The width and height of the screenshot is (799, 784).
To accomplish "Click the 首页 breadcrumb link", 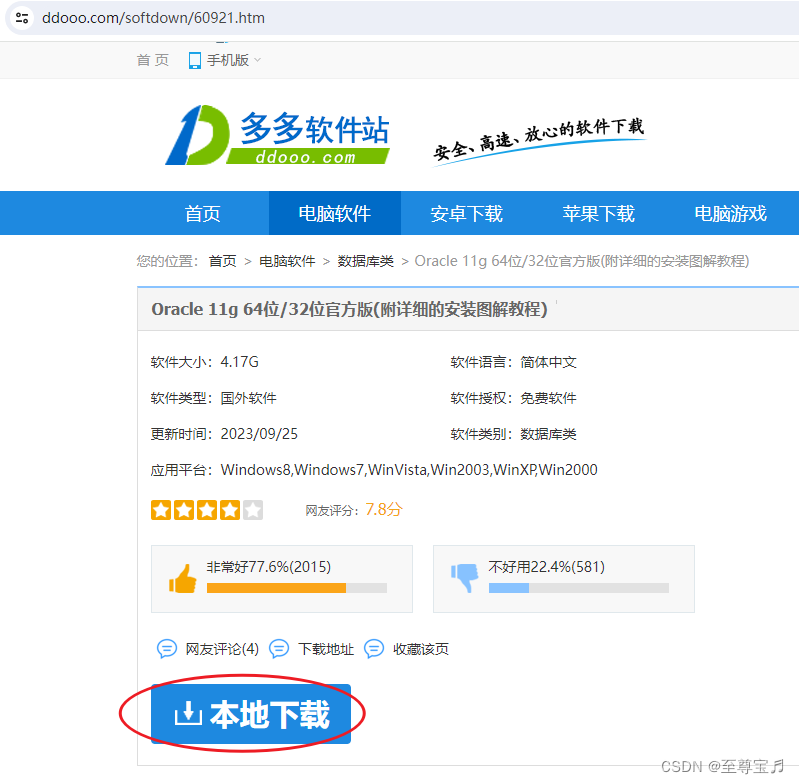I will click(x=223, y=261).
